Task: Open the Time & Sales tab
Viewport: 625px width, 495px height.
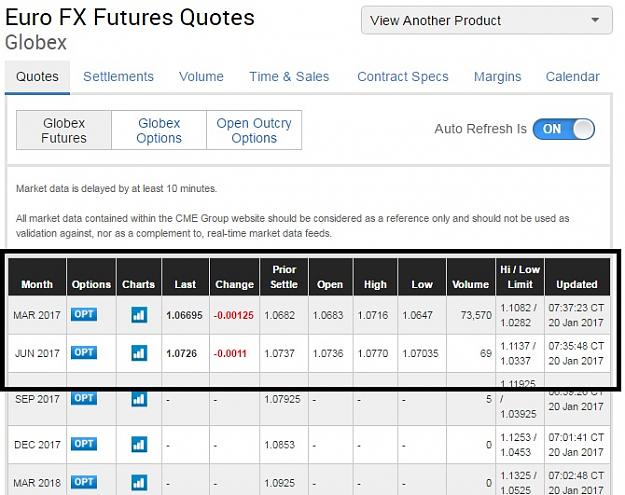Action: click(289, 77)
